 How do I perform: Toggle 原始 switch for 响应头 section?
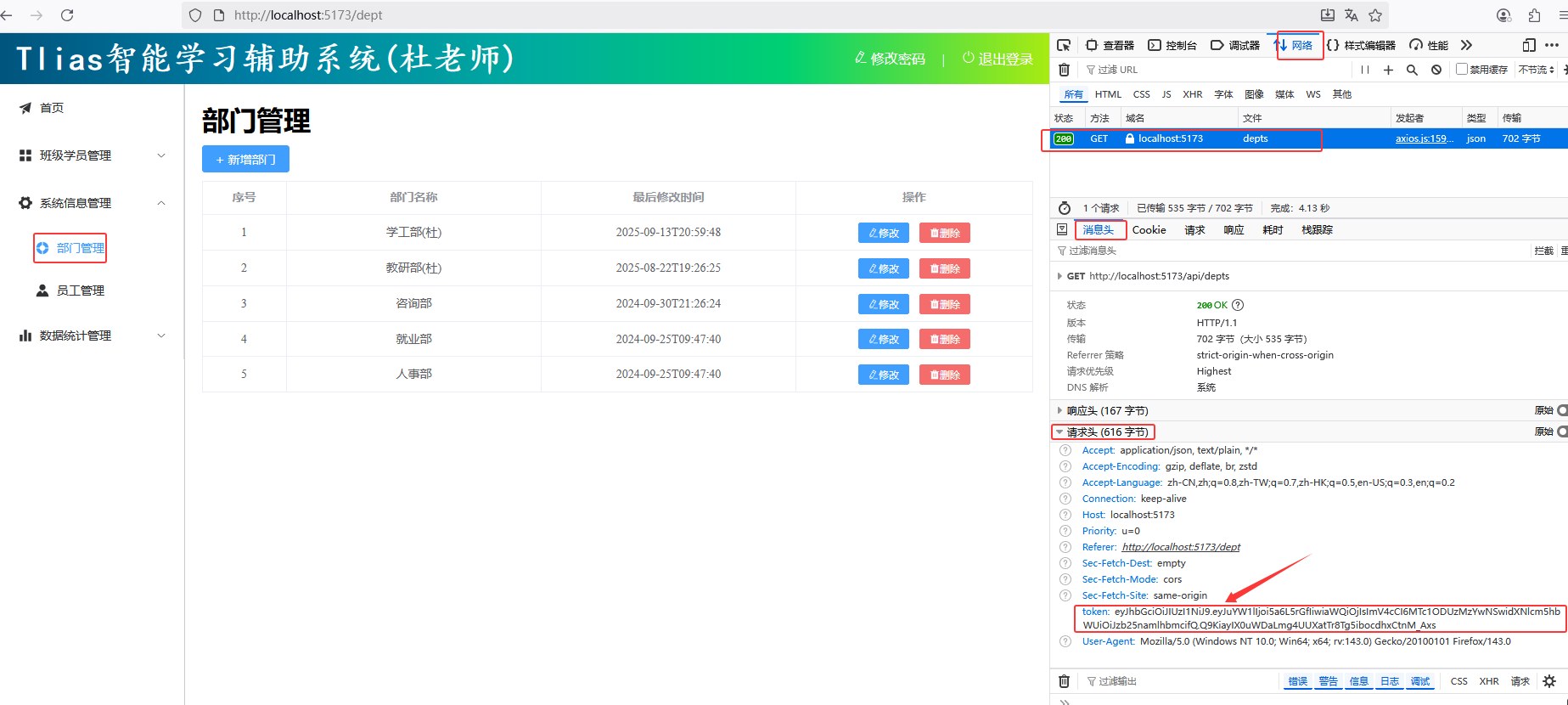point(1562,410)
